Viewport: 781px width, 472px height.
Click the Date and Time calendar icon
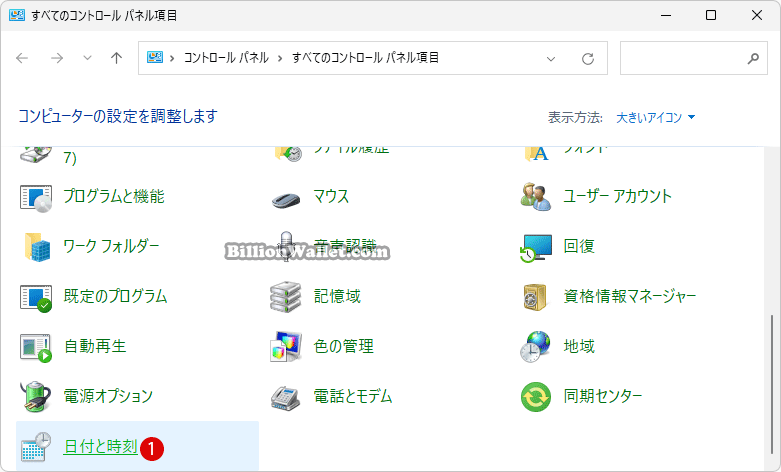click(x=36, y=447)
